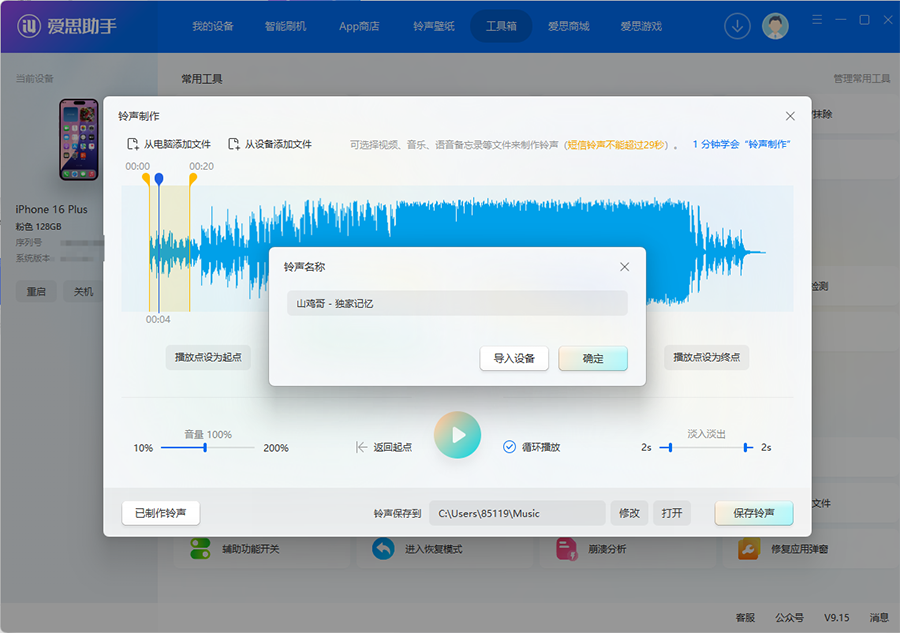Click the 客服 status bar entry

click(x=745, y=618)
